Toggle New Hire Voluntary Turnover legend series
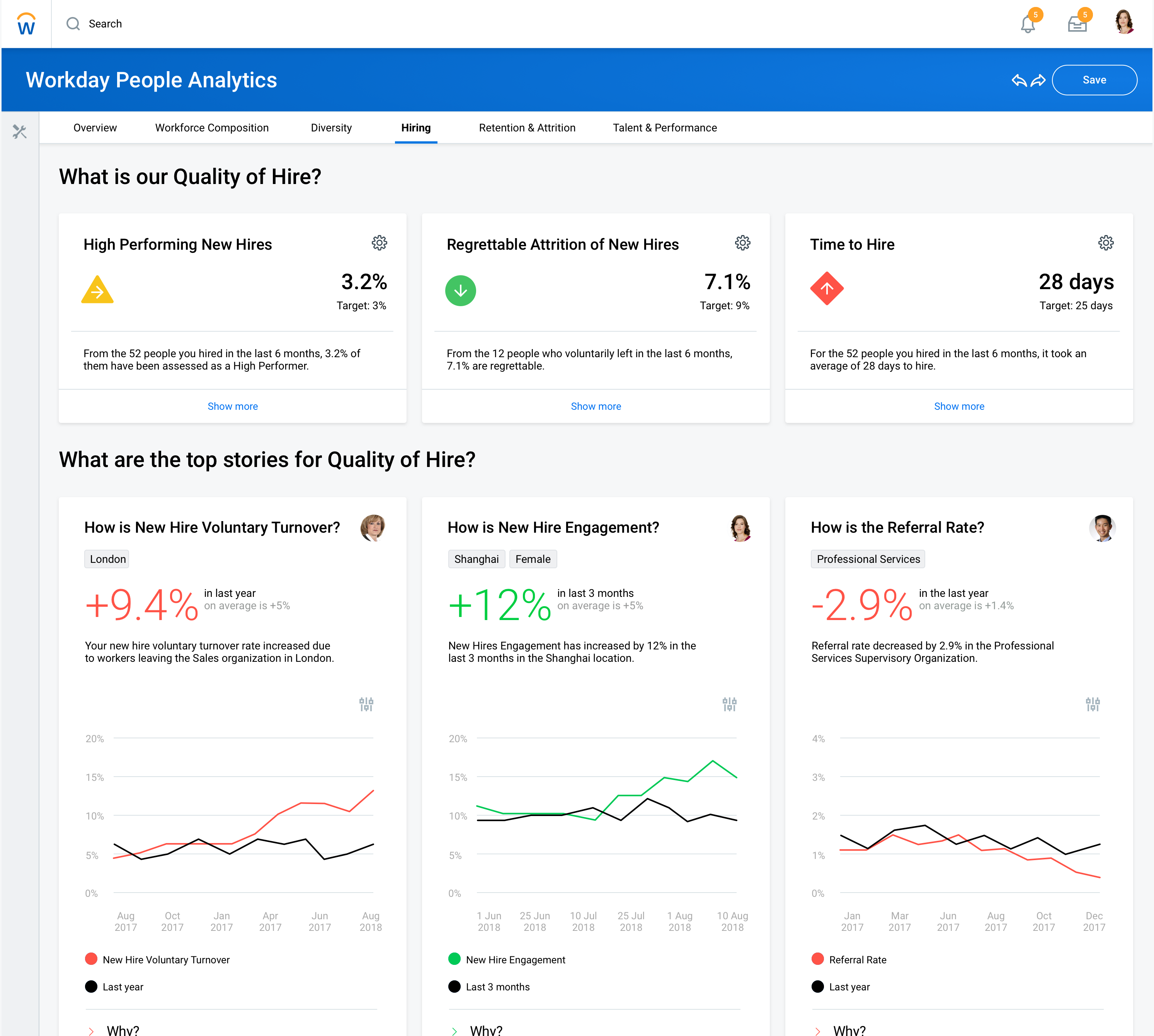This screenshot has width=1154, height=1036. pyautogui.click(x=157, y=959)
